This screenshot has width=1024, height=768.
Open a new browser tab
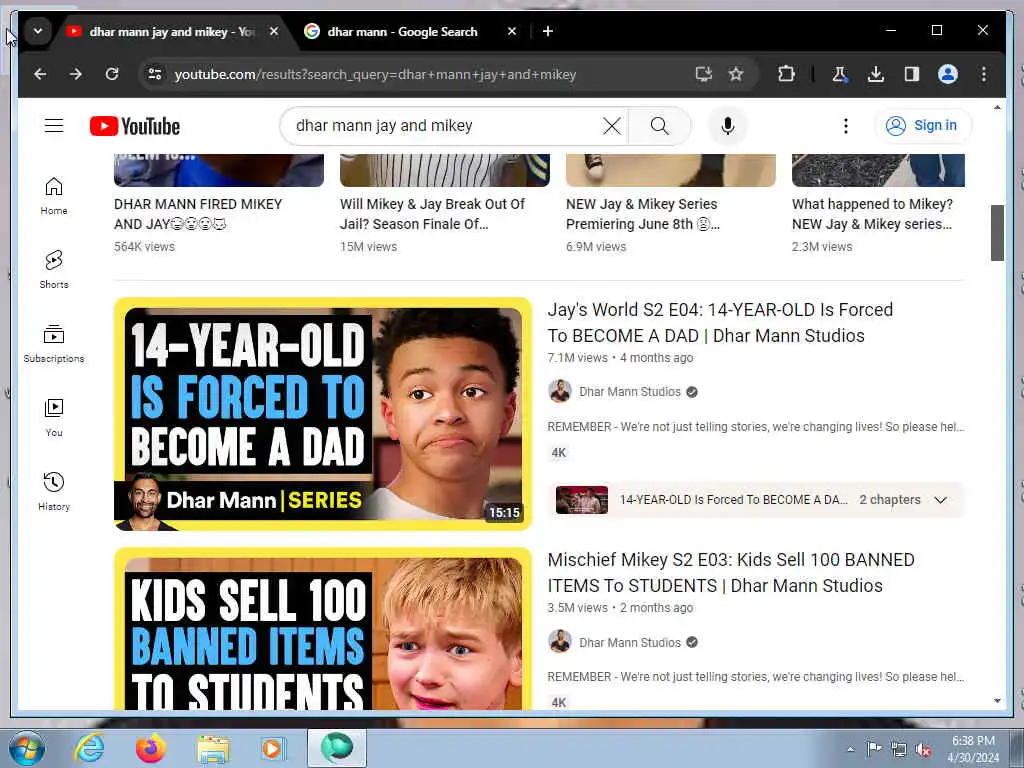click(x=548, y=31)
